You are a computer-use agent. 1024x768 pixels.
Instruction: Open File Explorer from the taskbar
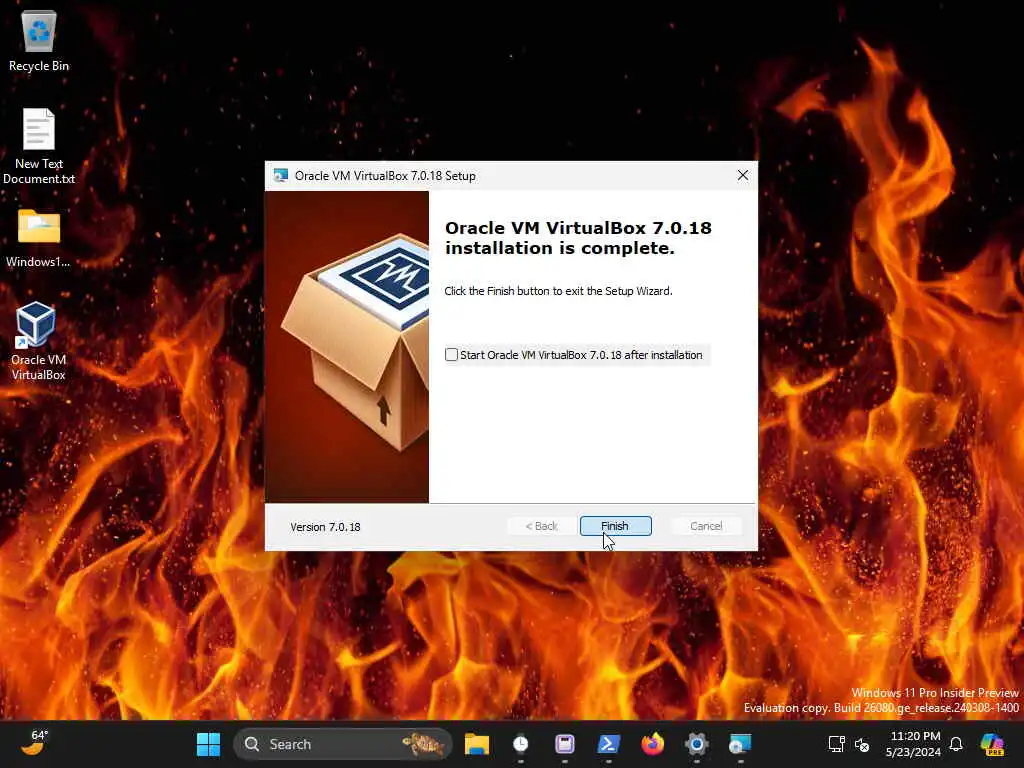[x=477, y=744]
